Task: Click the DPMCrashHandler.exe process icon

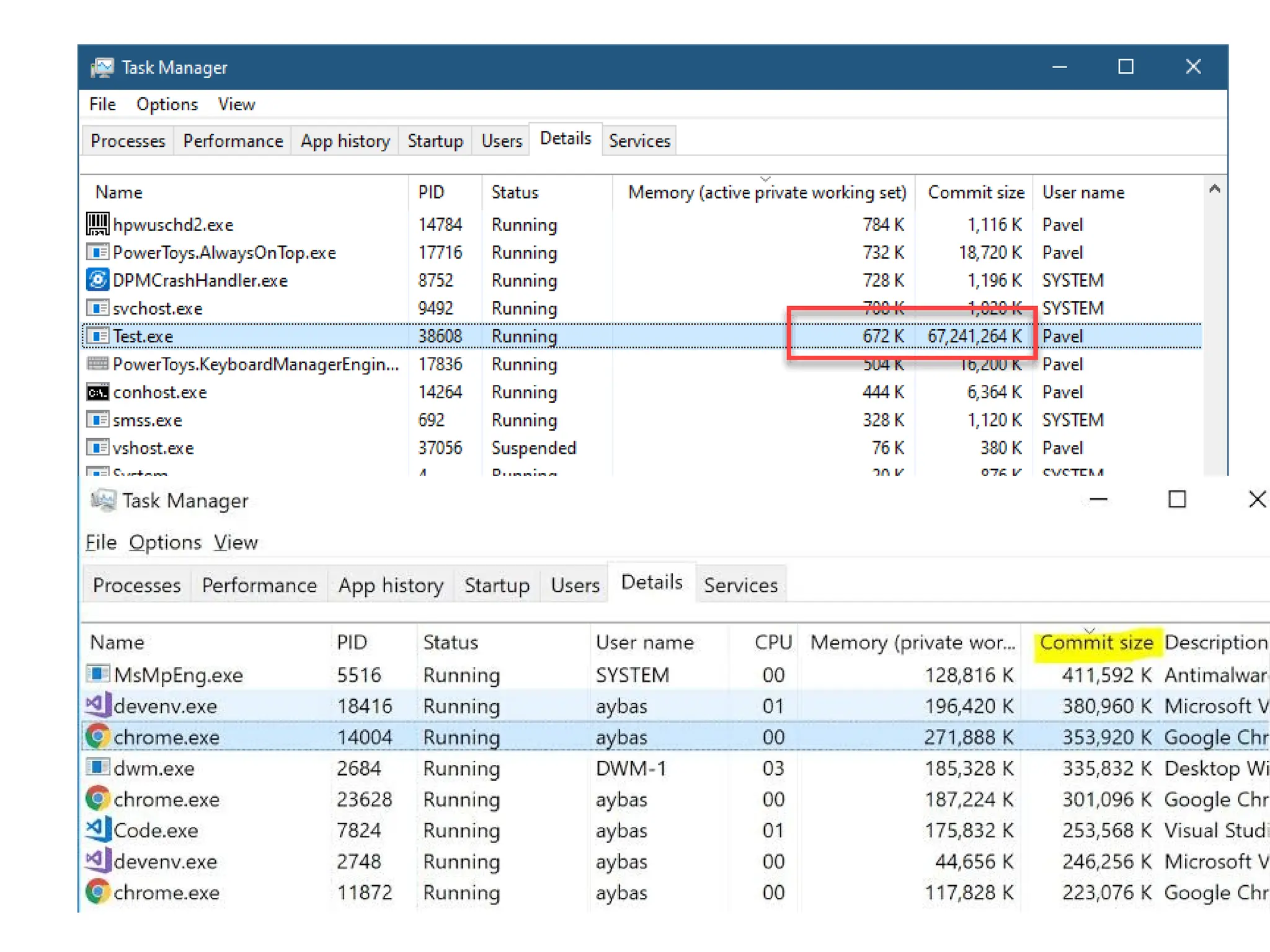Action: click(x=97, y=280)
